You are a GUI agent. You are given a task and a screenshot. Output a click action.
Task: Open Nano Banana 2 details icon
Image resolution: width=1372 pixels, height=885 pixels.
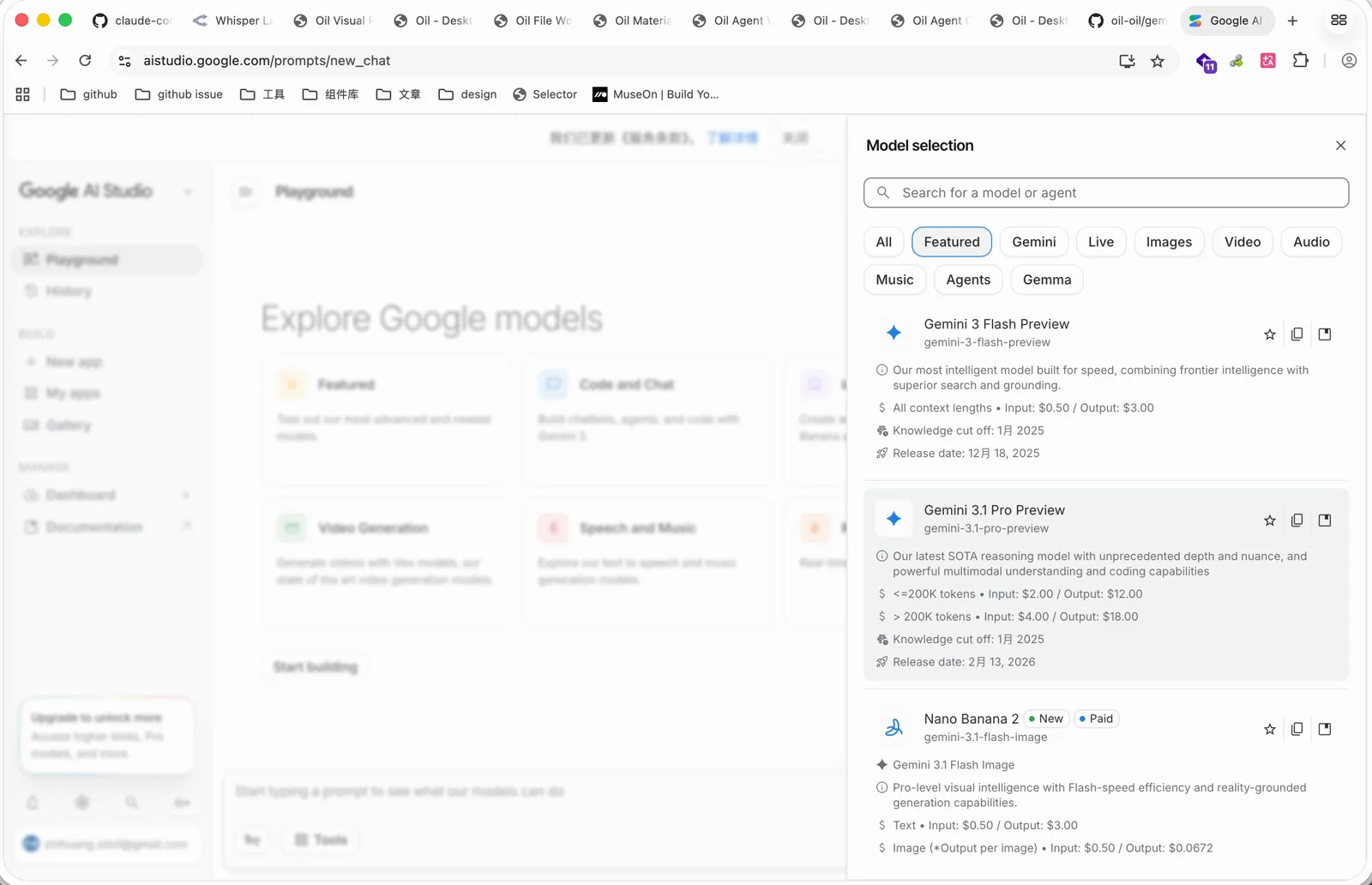pyautogui.click(x=1325, y=730)
